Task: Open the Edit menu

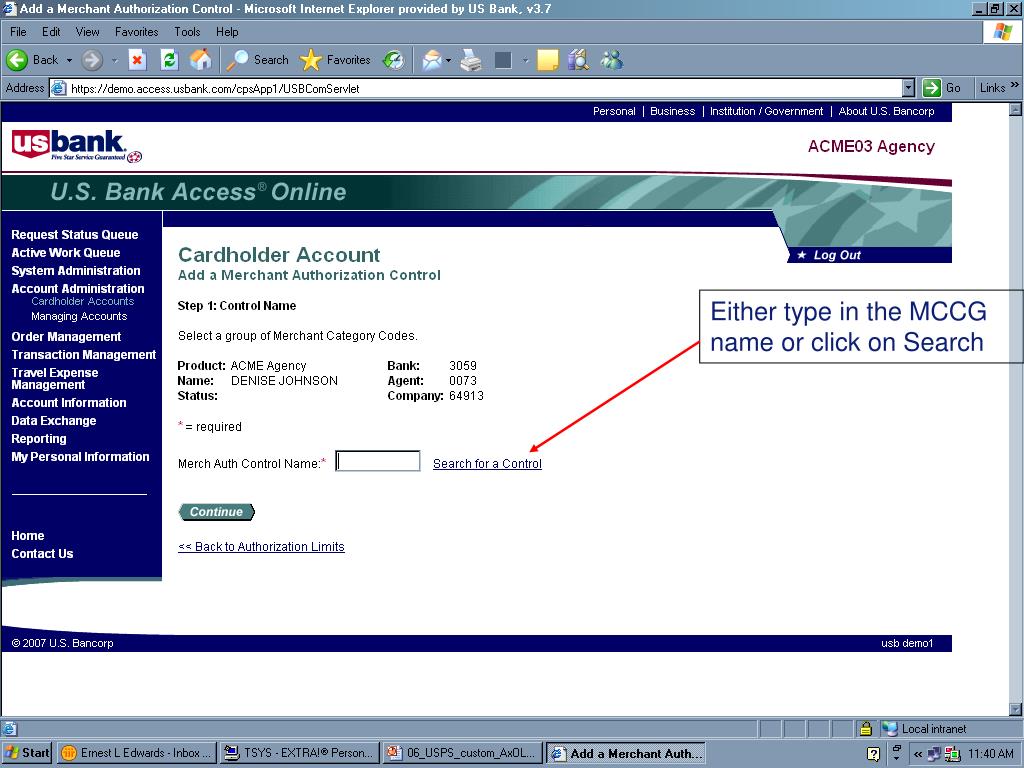Action: [51, 31]
